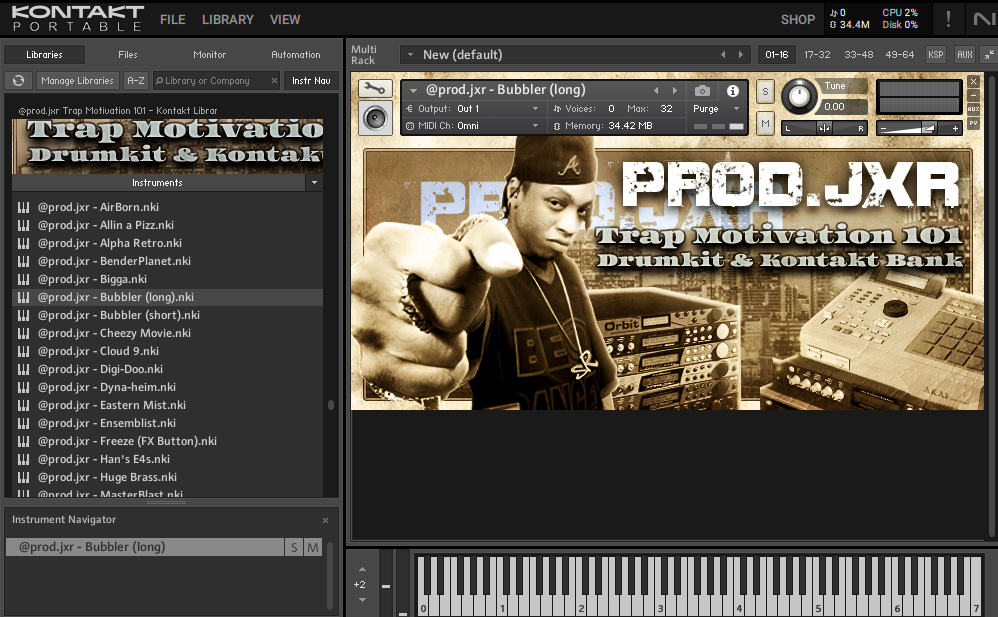Image resolution: width=998 pixels, height=617 pixels.
Task: Click the KSP master script icon
Action: pos(936,55)
